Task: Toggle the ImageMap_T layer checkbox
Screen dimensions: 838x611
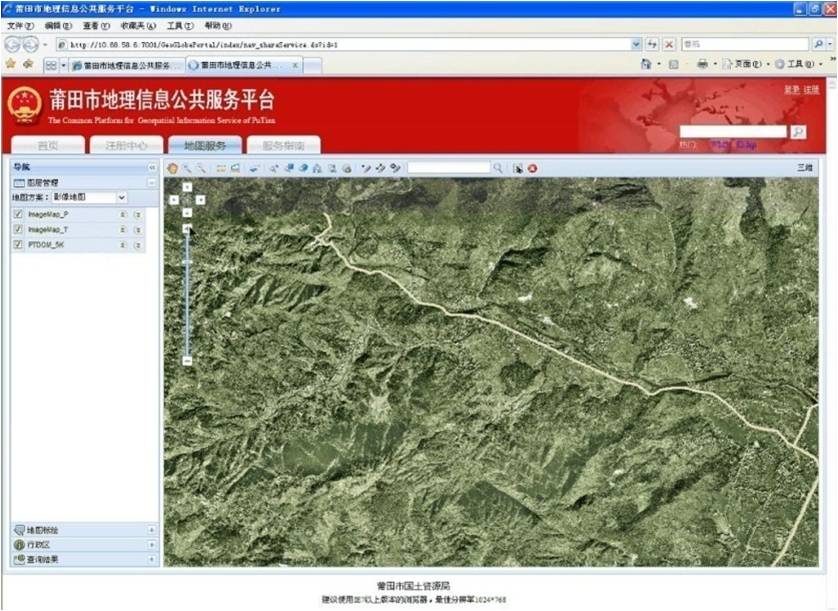Action: [18, 229]
